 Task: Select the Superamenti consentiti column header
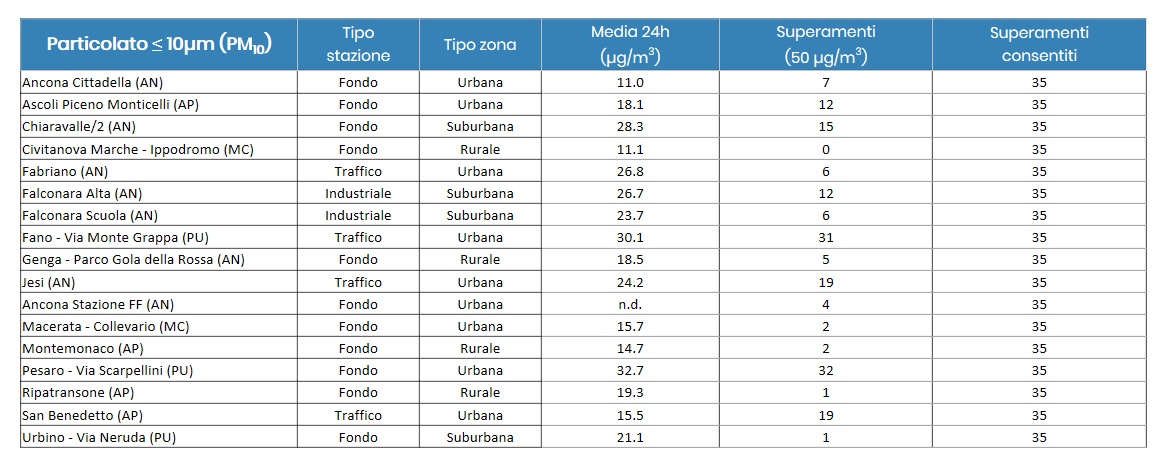tap(1038, 45)
